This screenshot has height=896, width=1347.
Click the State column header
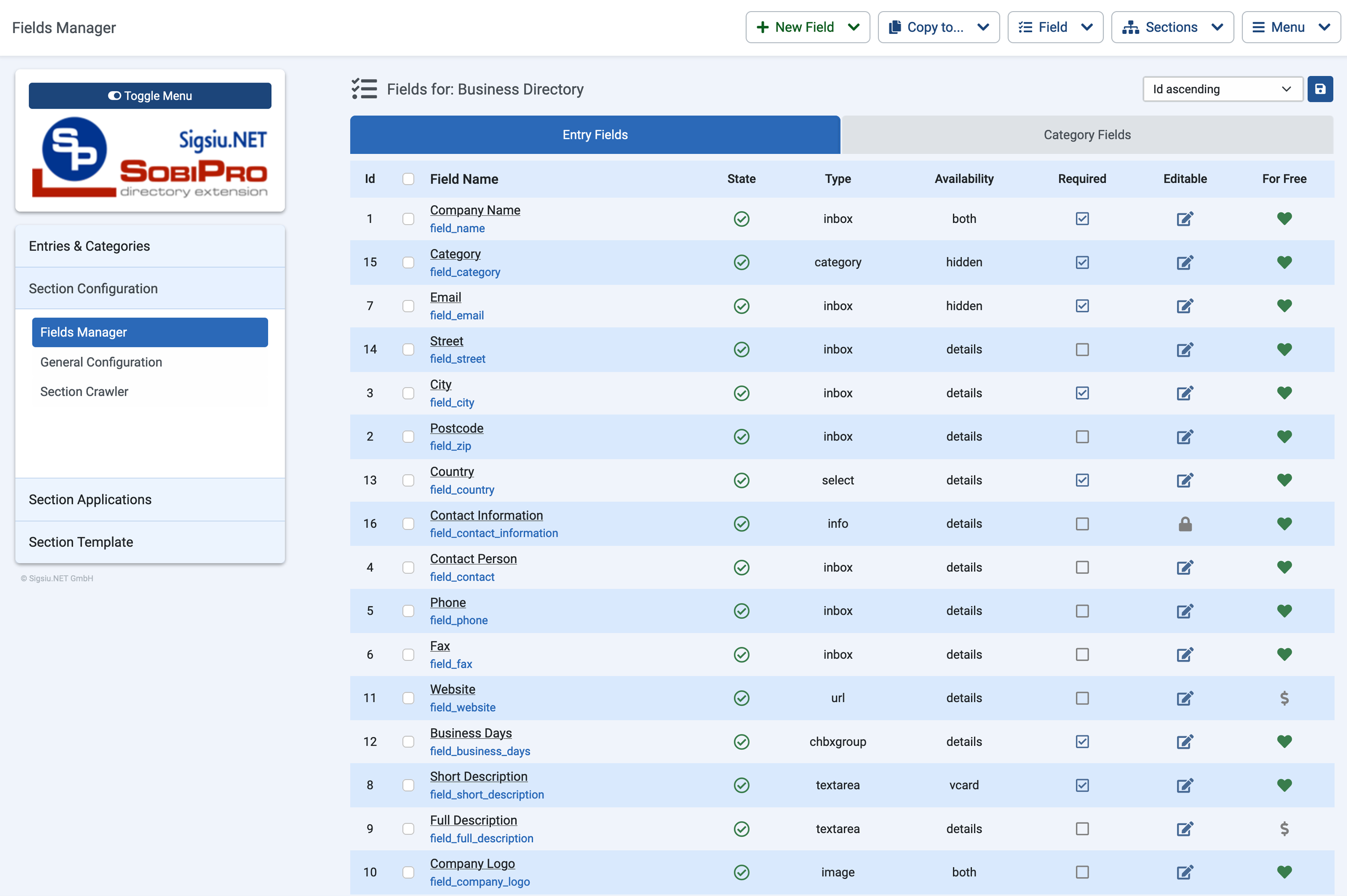741,179
